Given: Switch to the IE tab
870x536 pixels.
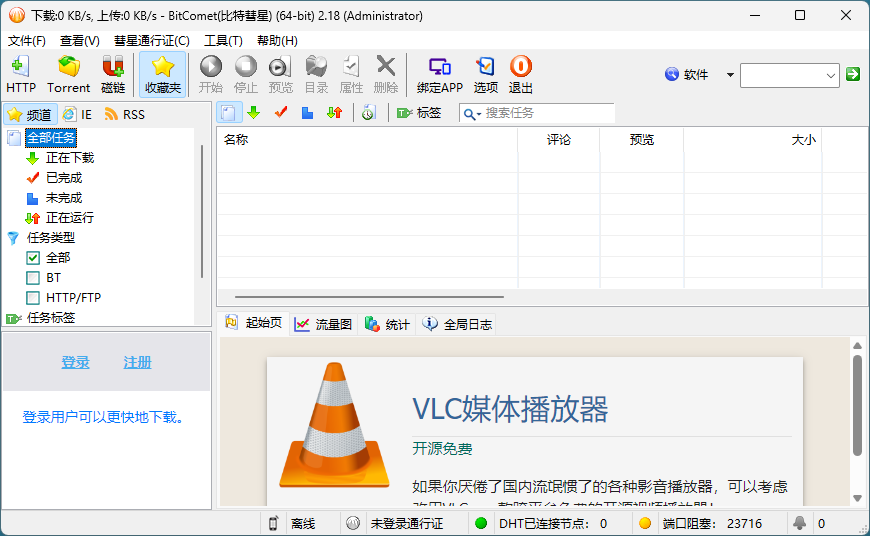Looking at the screenshot, I should (77, 115).
